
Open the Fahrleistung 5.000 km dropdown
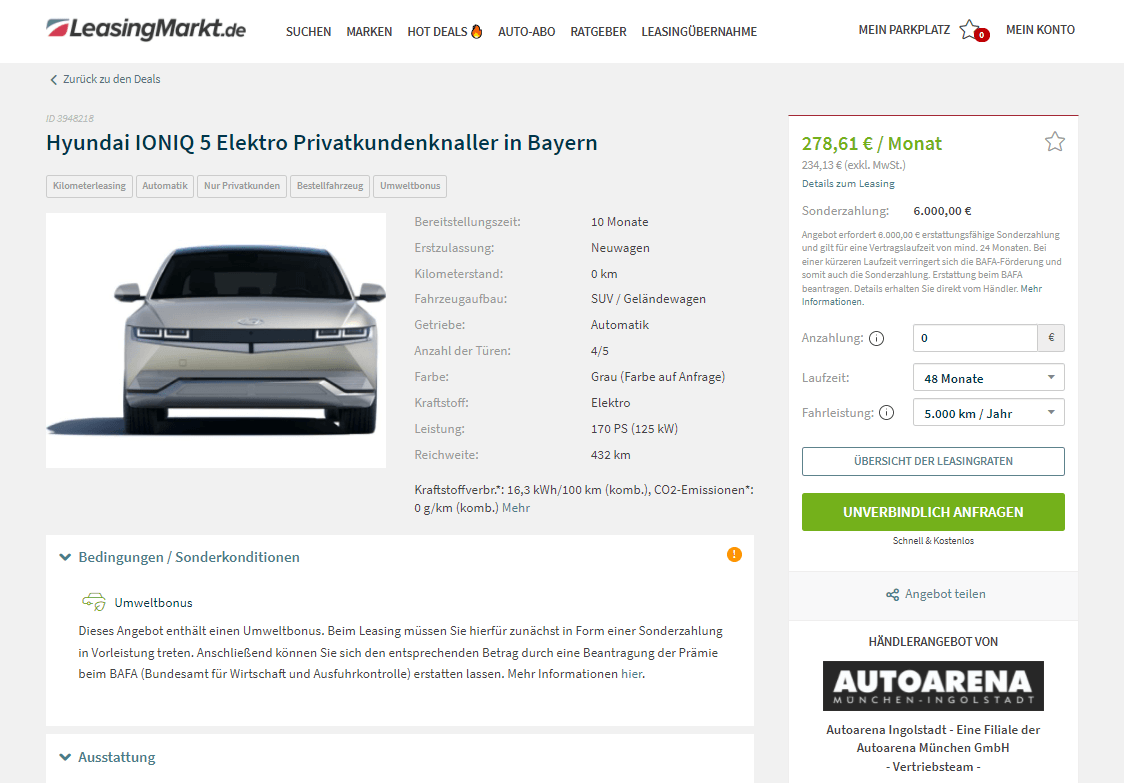pyautogui.click(x=989, y=413)
